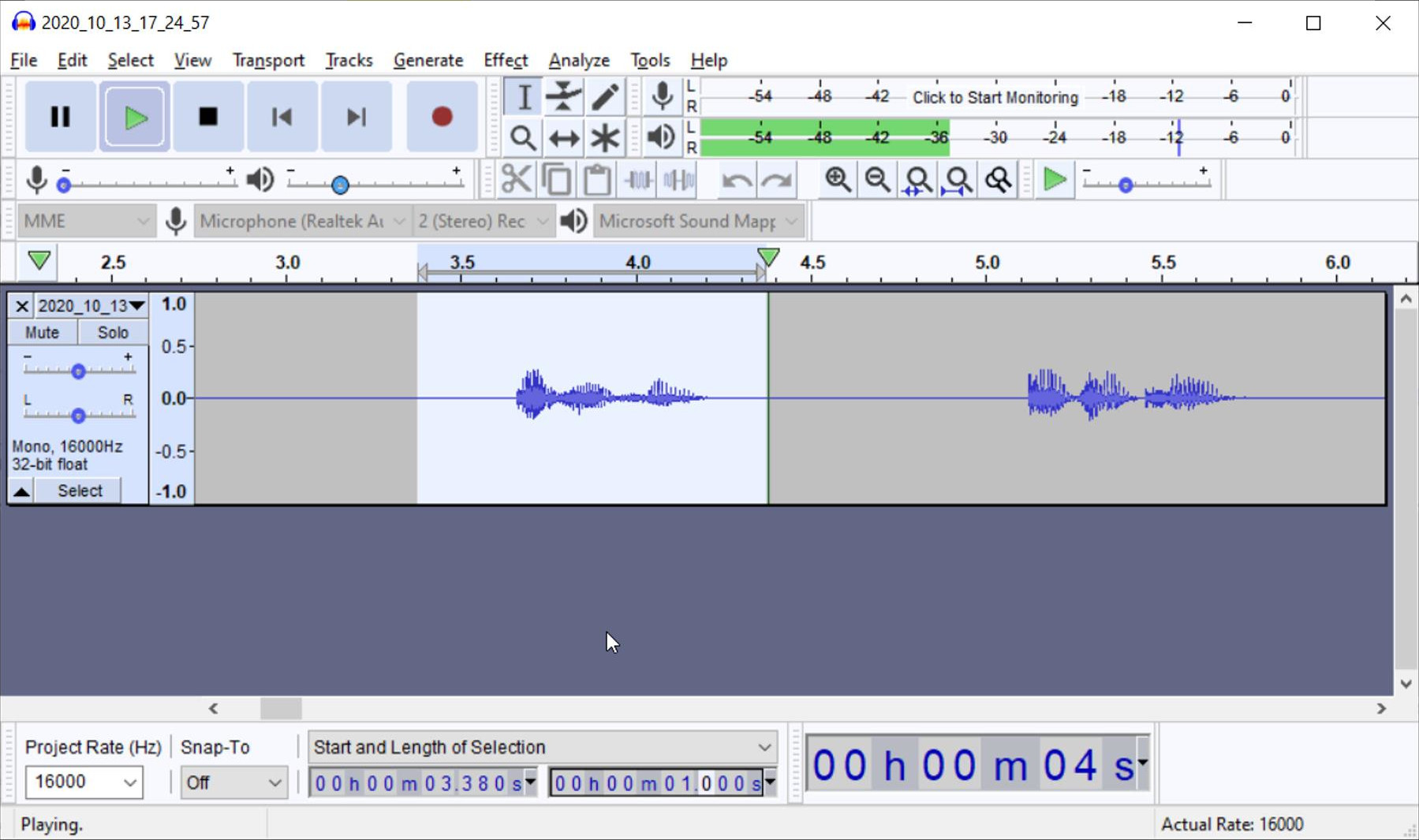Collapse the track with the arrow button
The height and width of the screenshot is (840, 1419).
(21, 491)
